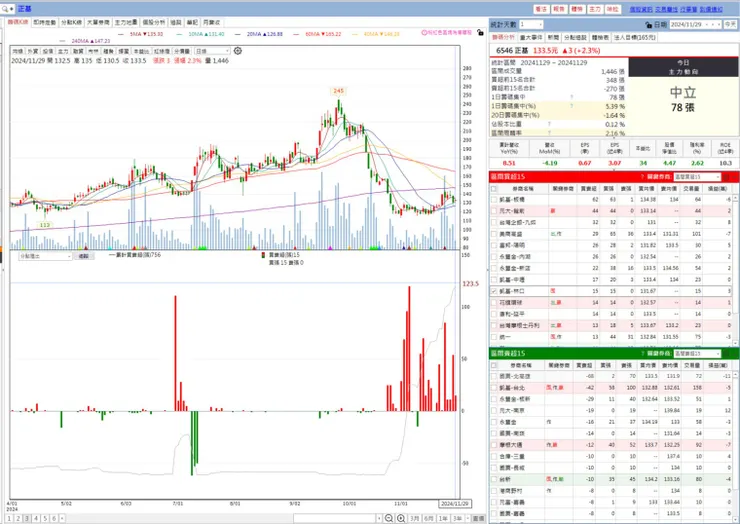
Task: Click the 2024/11/29 date marker on axis
Action: click(454, 504)
